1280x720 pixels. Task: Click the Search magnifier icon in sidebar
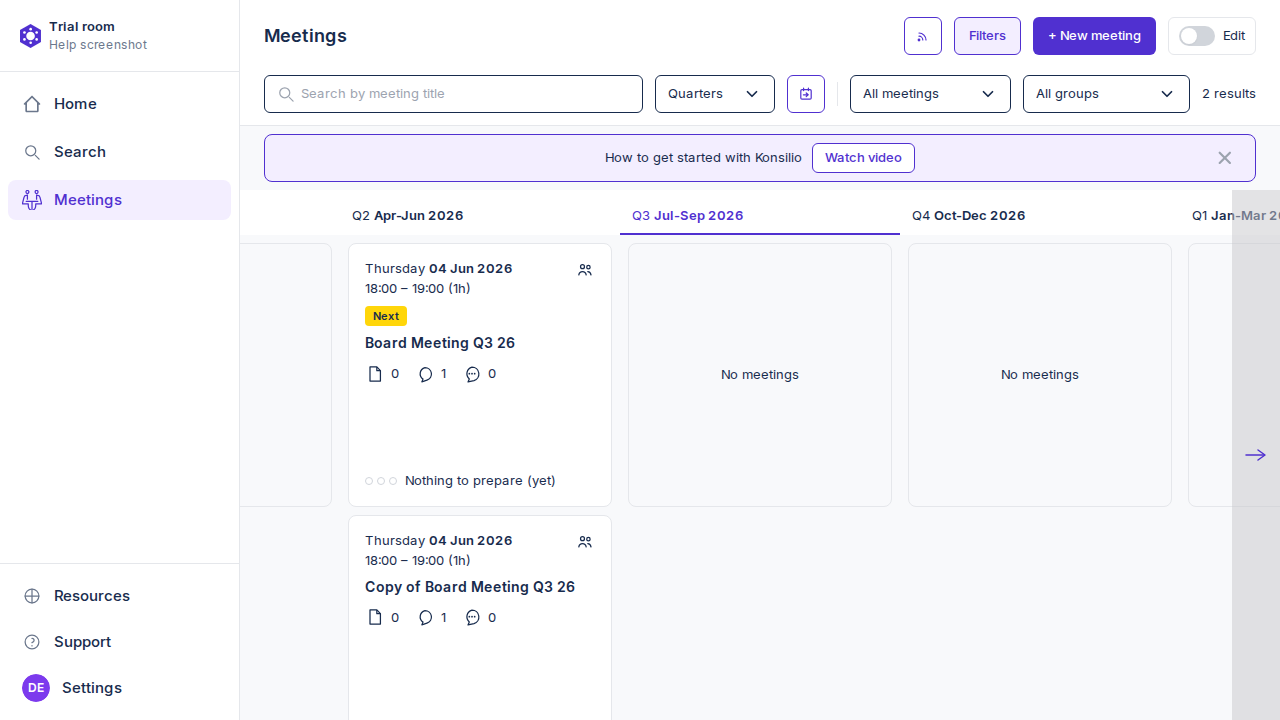32,152
